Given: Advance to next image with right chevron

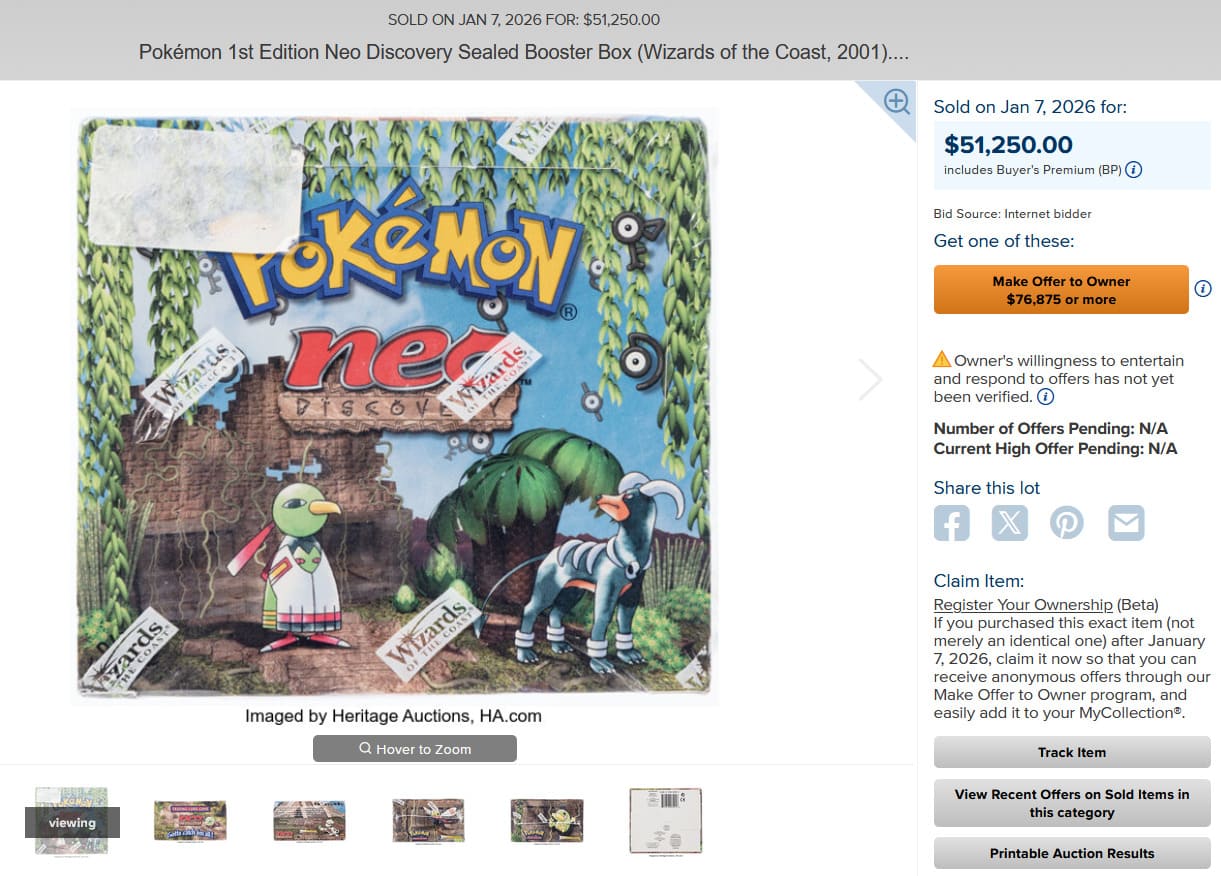Looking at the screenshot, I should pos(870,380).
